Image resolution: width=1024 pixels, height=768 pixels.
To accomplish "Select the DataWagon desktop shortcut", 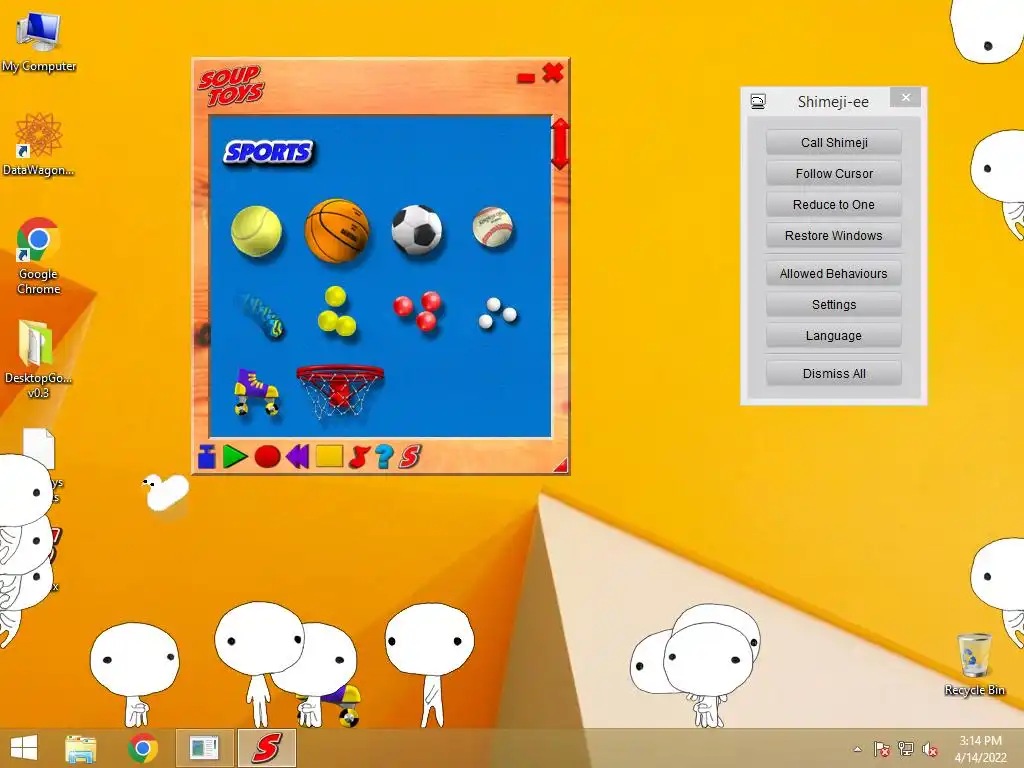I will click(39, 144).
